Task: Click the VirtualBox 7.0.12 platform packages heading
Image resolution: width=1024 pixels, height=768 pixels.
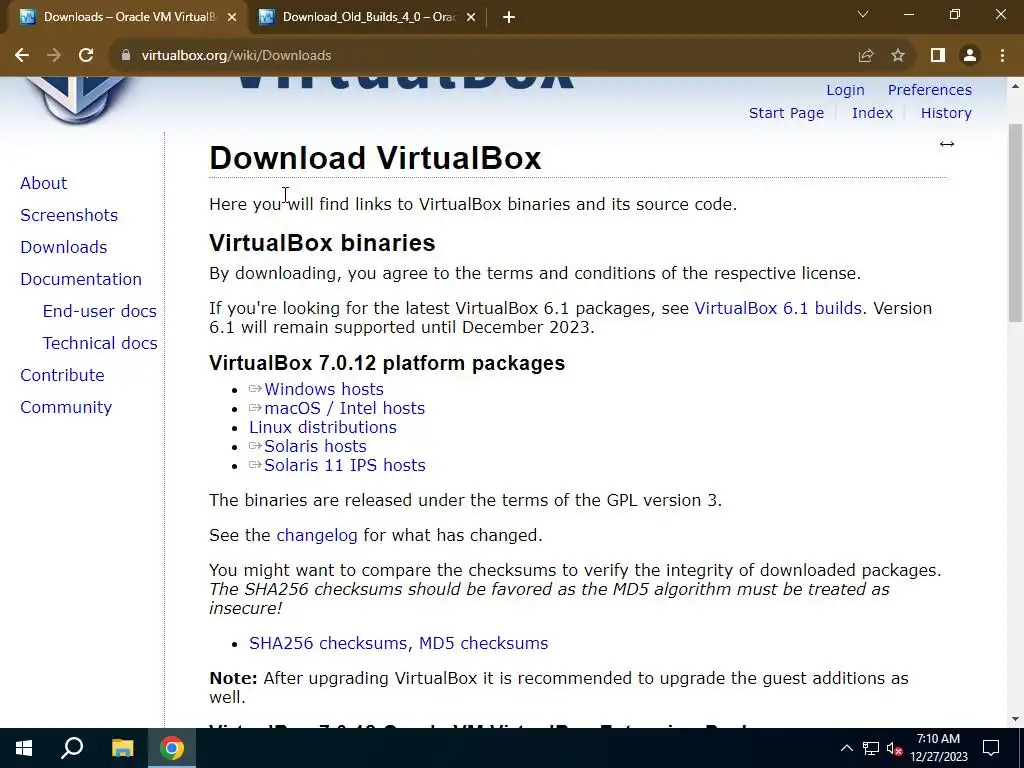Action: 387,363
